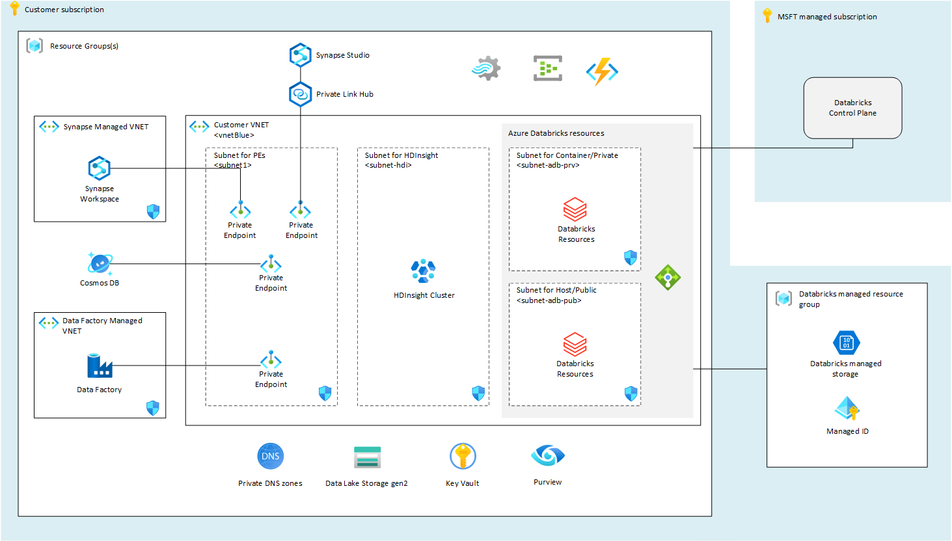Select the Resource Groups(s) cube icon

[35, 46]
